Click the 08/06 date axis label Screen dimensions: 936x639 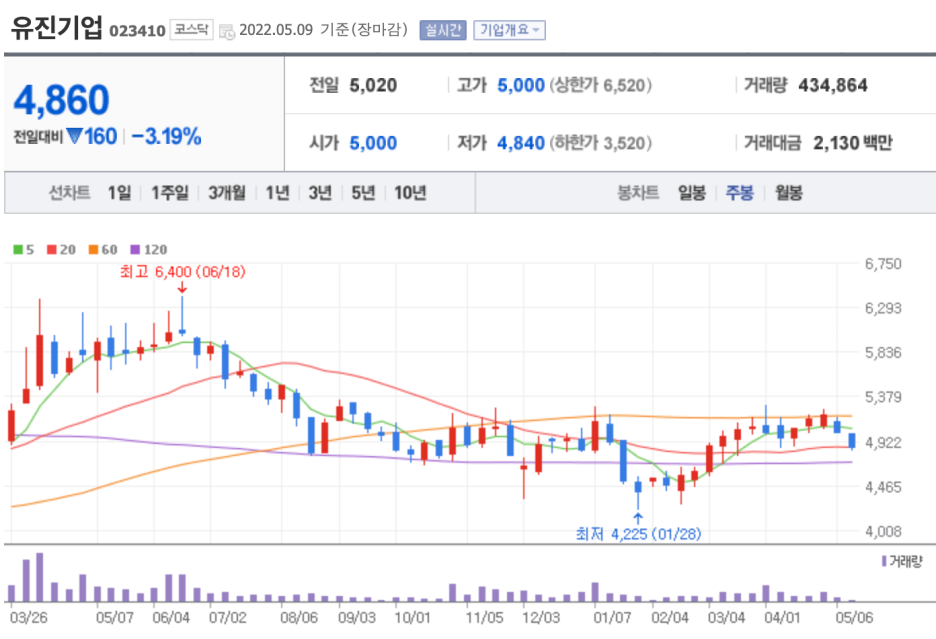299,618
